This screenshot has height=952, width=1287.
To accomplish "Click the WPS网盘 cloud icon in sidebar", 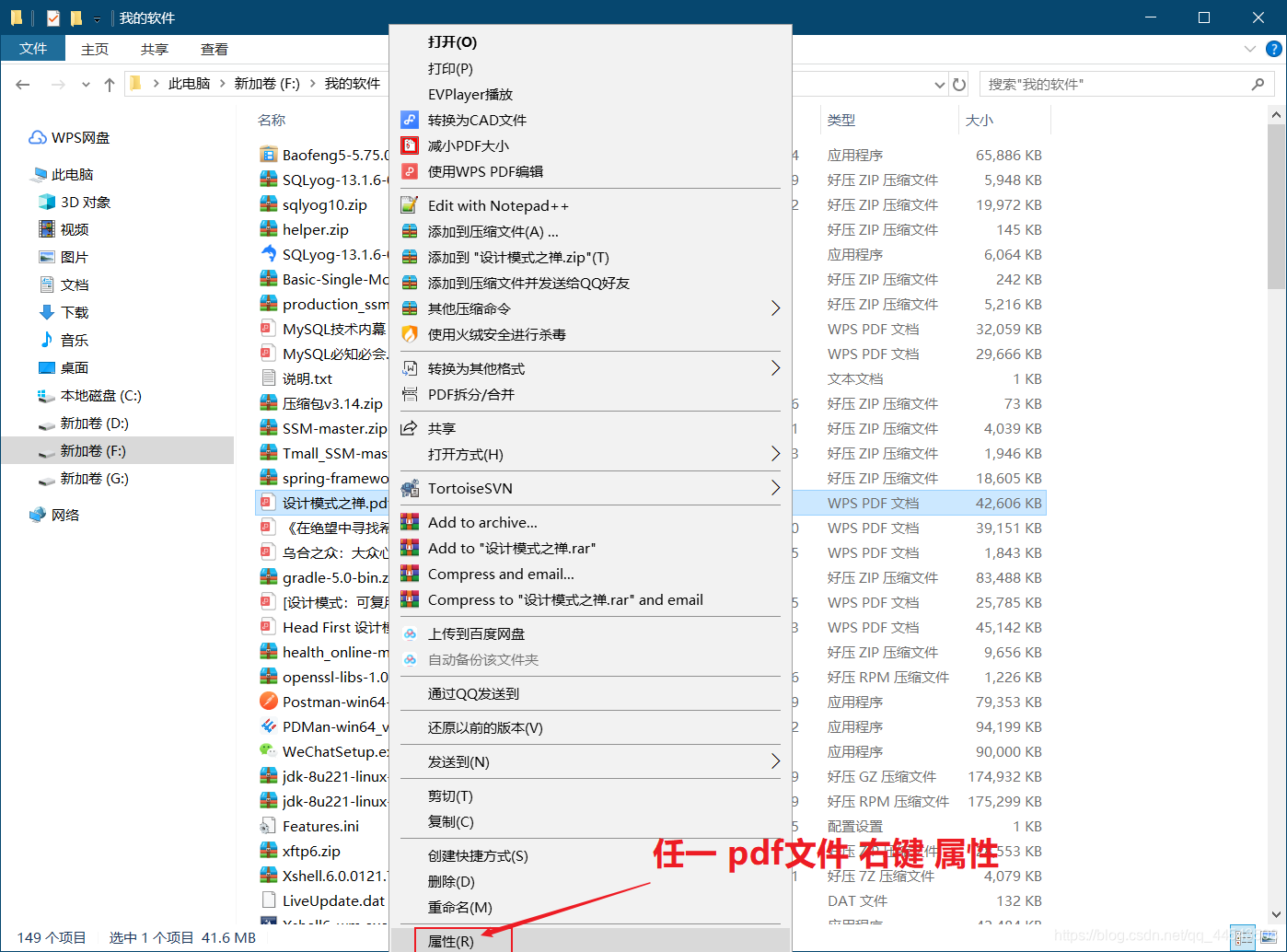I will pos(38,137).
